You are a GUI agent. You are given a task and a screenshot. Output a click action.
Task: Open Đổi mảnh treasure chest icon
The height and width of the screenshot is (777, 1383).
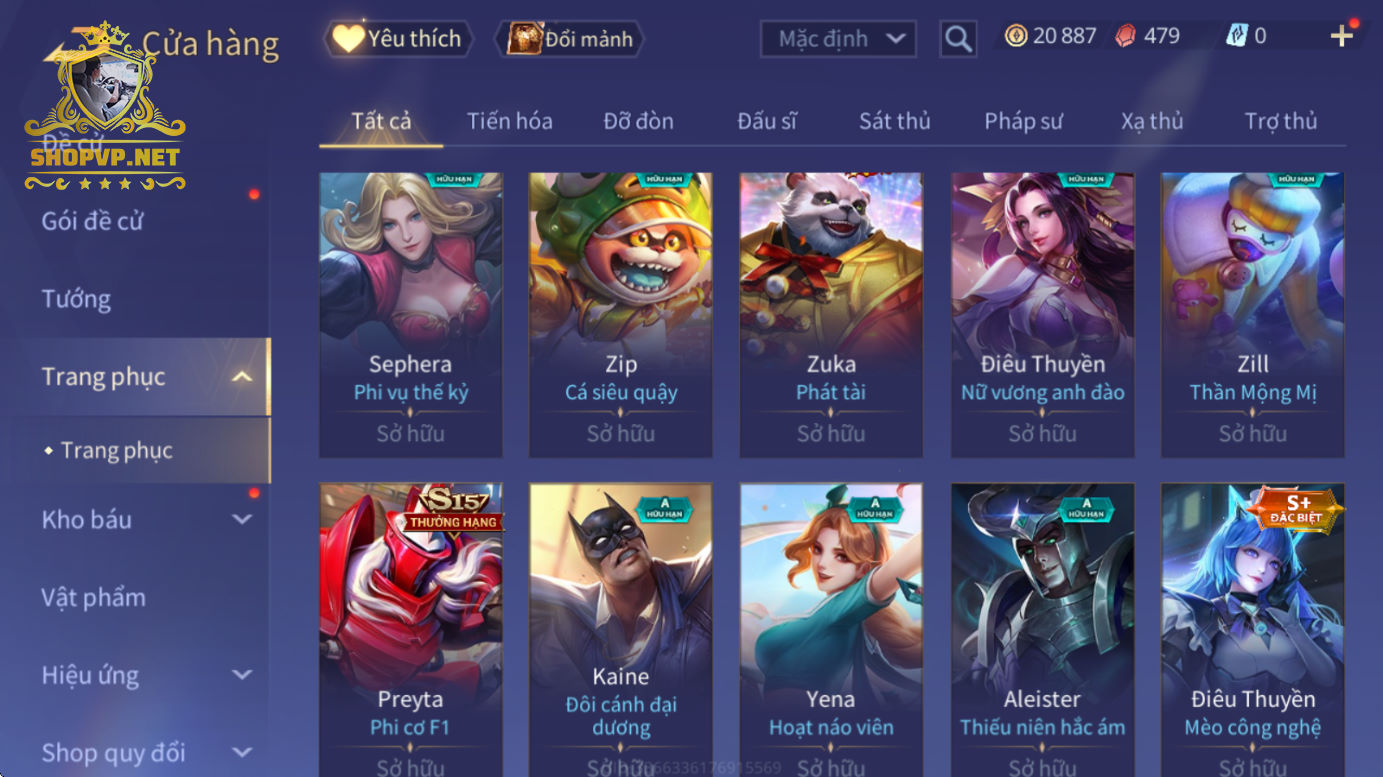tap(524, 39)
